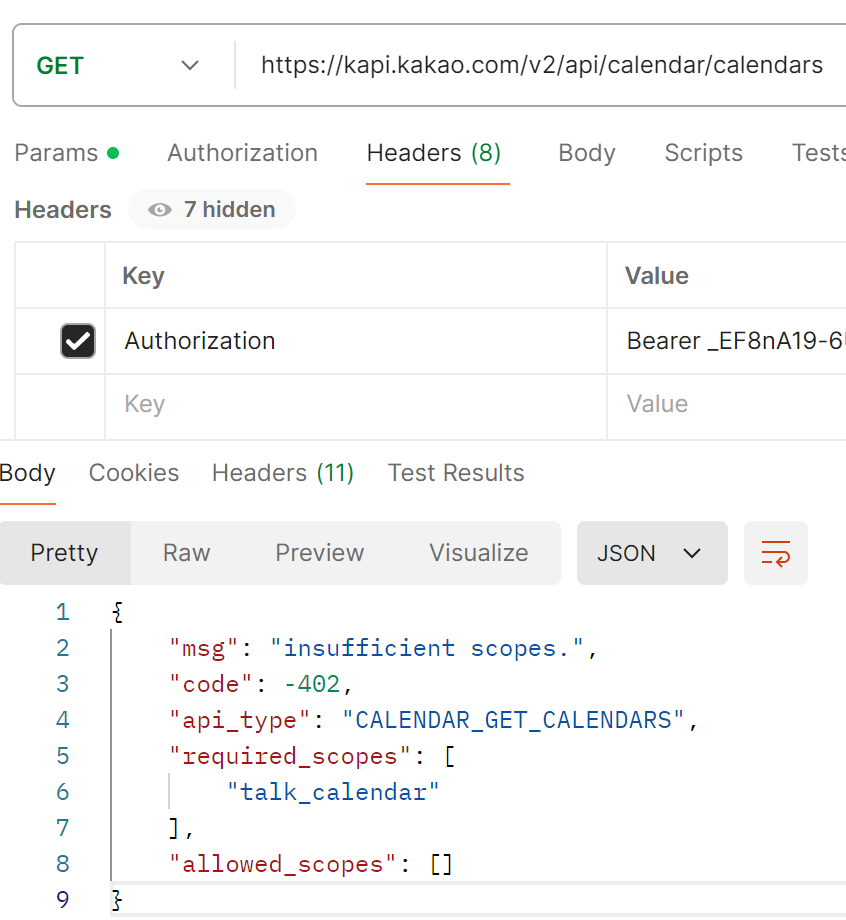Open the response Cookies tab
This screenshot has height=920, width=846.
[134, 473]
